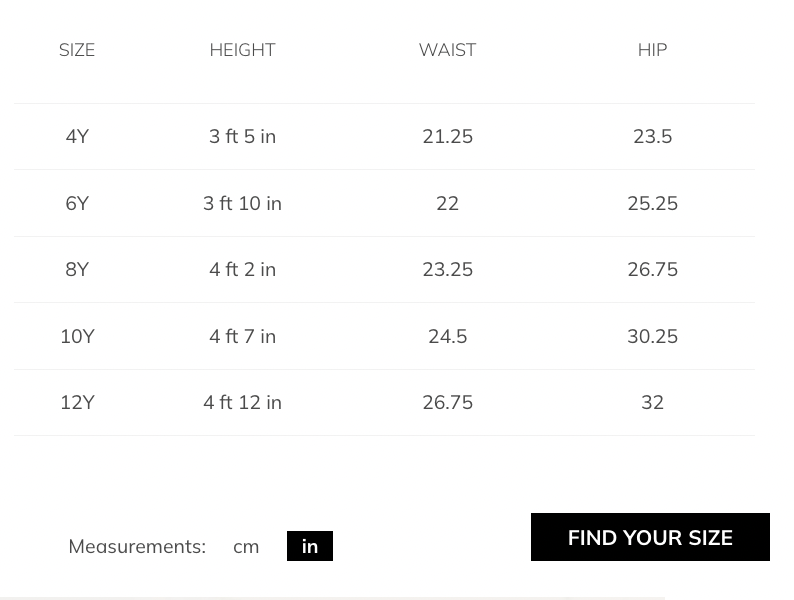Click the 21.25 waist value
The height and width of the screenshot is (600, 794).
click(x=447, y=136)
